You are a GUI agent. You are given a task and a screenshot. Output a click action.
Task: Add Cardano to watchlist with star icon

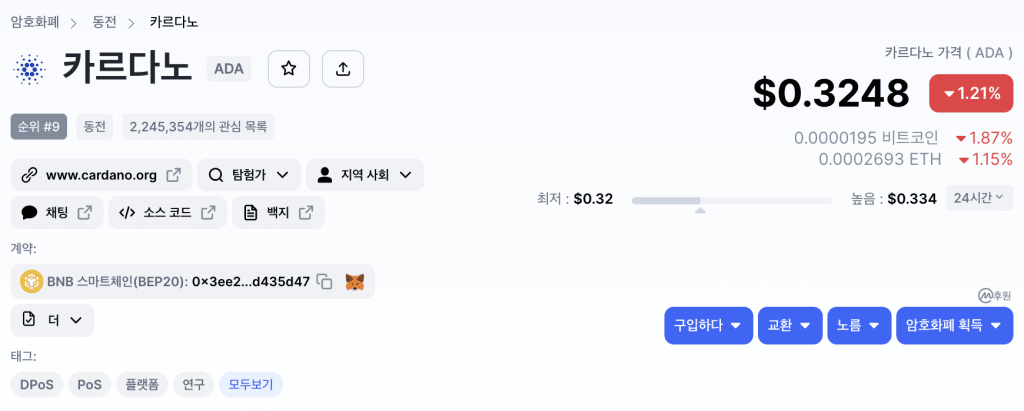pos(289,69)
